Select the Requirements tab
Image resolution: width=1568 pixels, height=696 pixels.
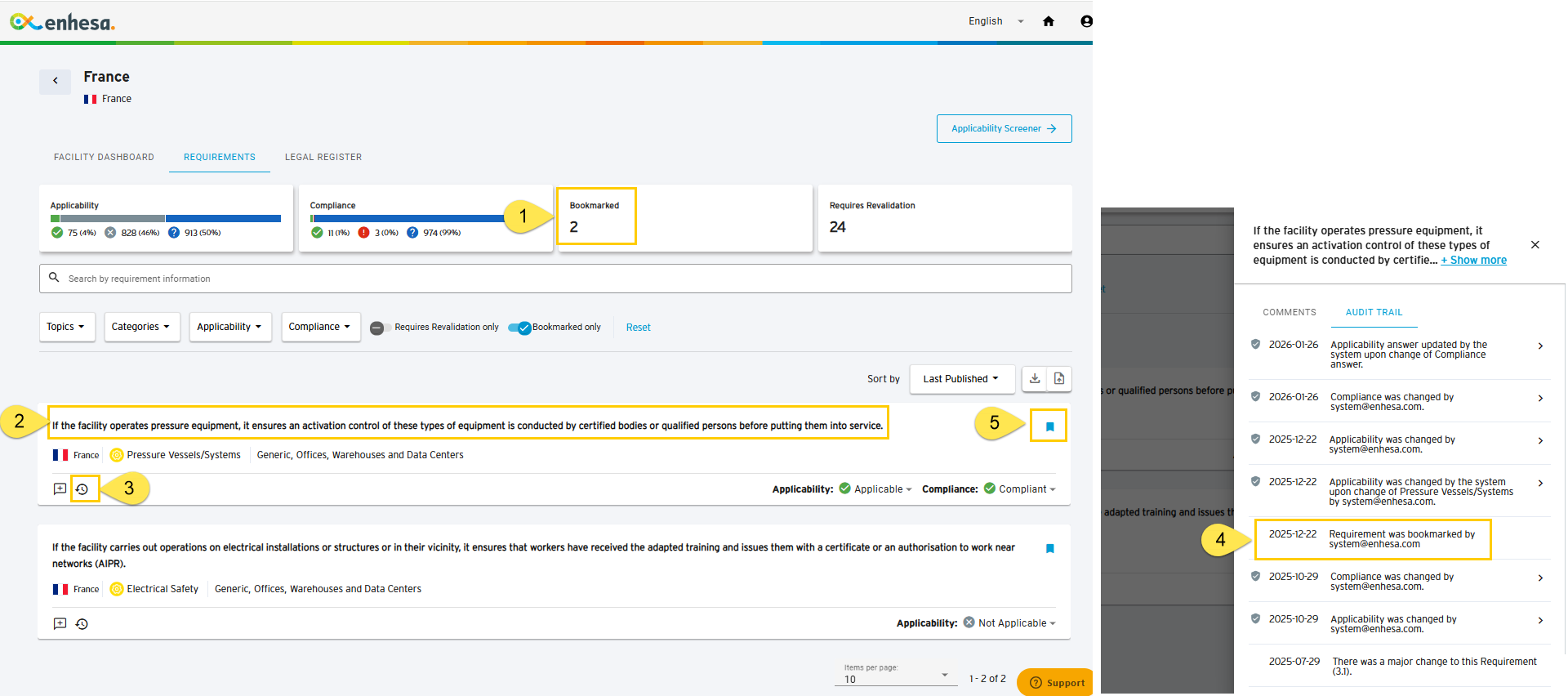(220, 157)
